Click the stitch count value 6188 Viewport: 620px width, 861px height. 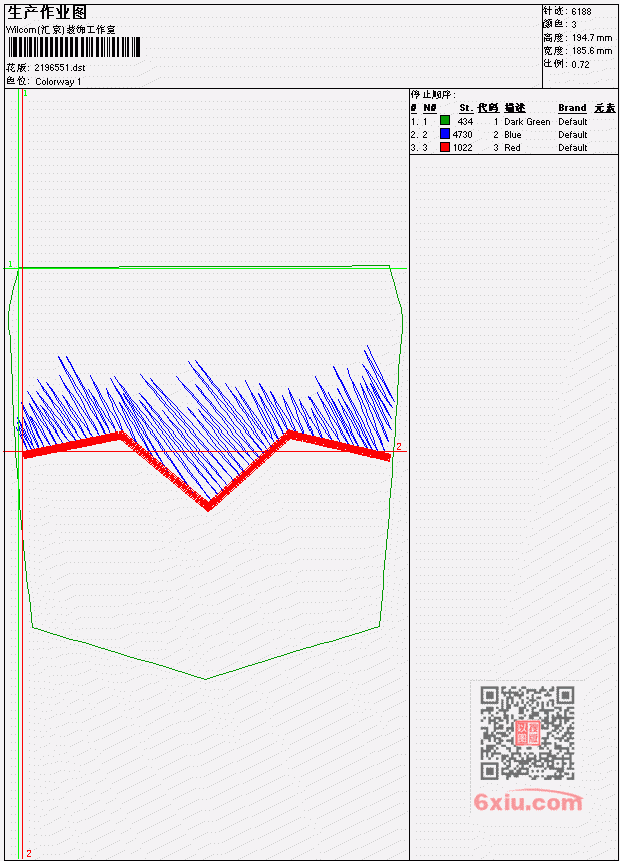pos(581,12)
